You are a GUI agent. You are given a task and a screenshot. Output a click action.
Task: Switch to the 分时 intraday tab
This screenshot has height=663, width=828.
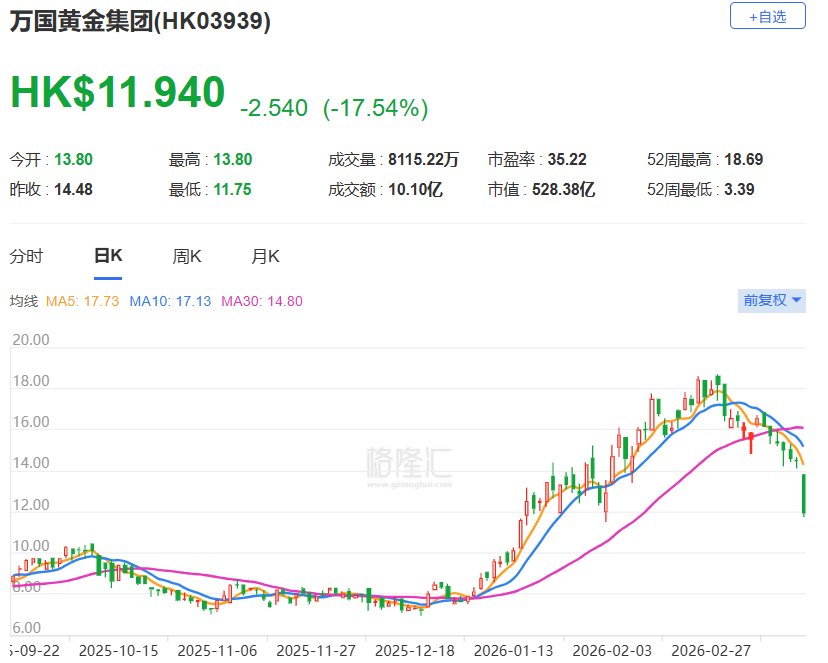click(x=27, y=256)
